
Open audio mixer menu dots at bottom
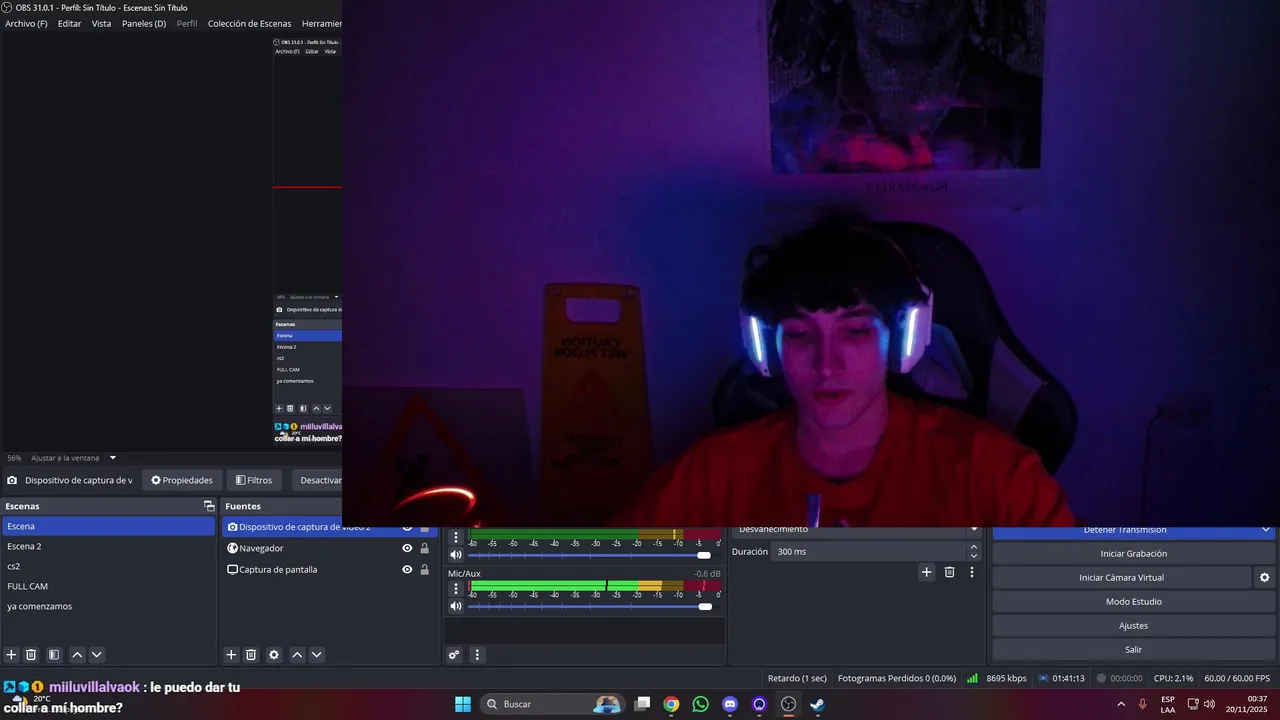click(x=477, y=655)
